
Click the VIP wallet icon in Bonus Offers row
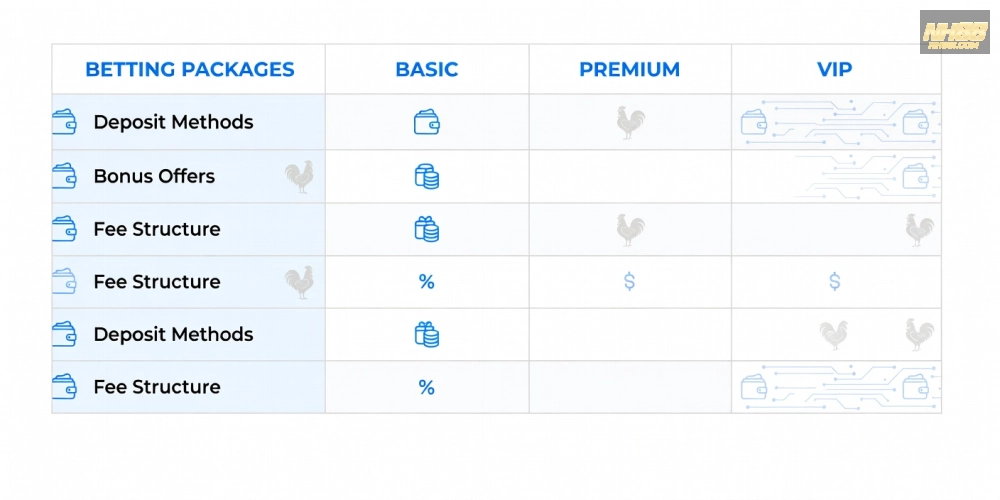point(915,176)
